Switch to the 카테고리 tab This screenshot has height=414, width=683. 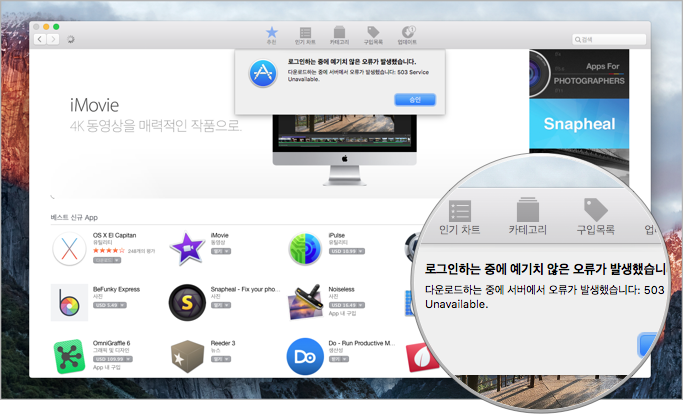coord(339,35)
